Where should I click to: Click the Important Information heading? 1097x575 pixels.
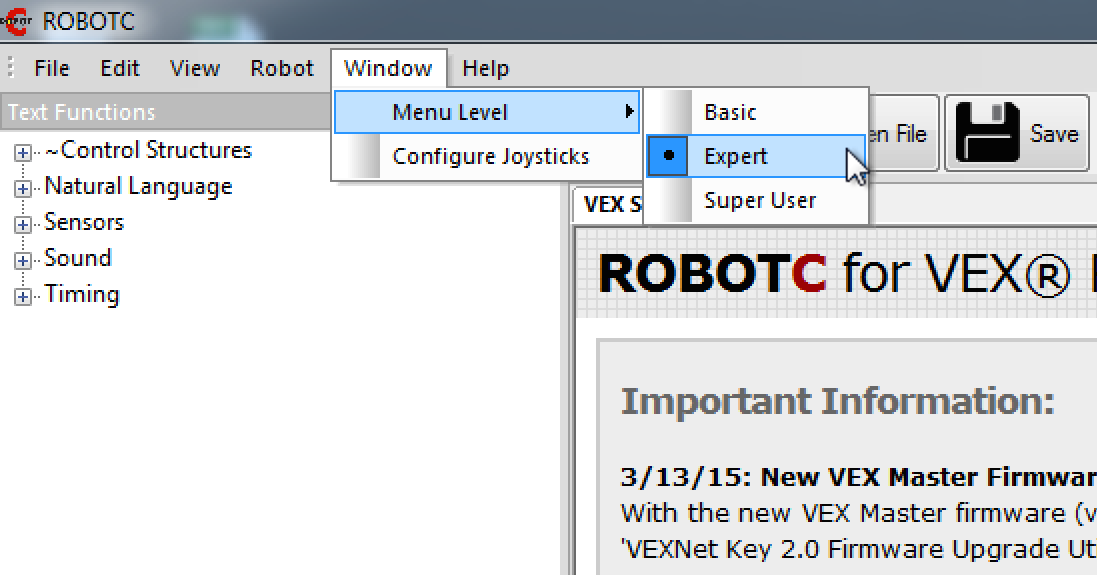click(x=837, y=402)
